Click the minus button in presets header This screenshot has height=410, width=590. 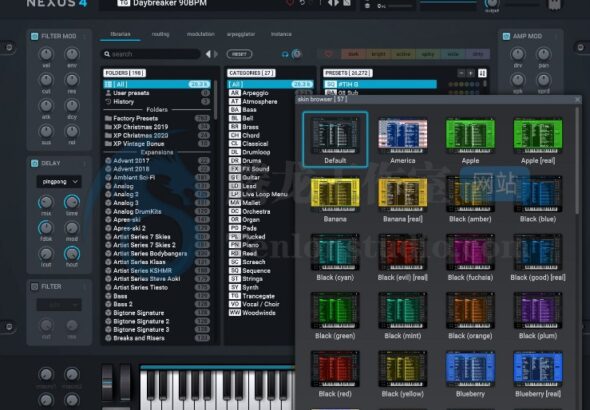[x=461, y=73]
